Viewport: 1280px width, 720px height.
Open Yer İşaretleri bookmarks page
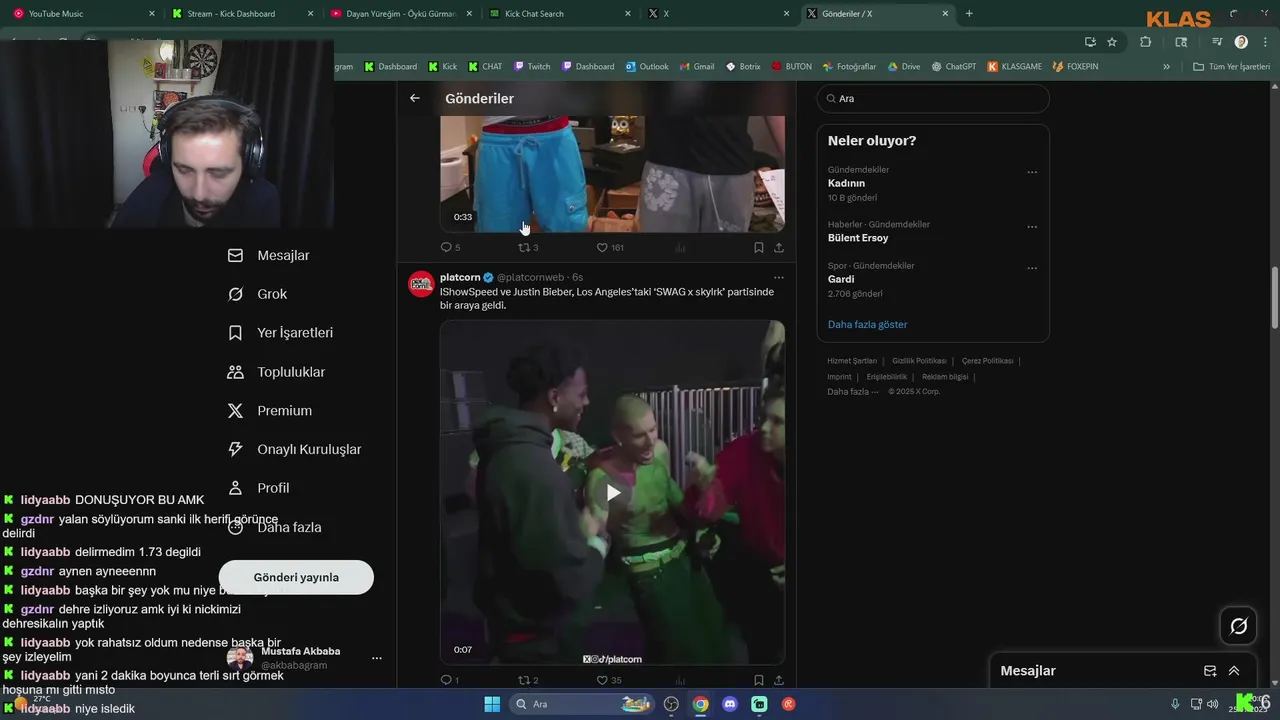click(x=280, y=333)
